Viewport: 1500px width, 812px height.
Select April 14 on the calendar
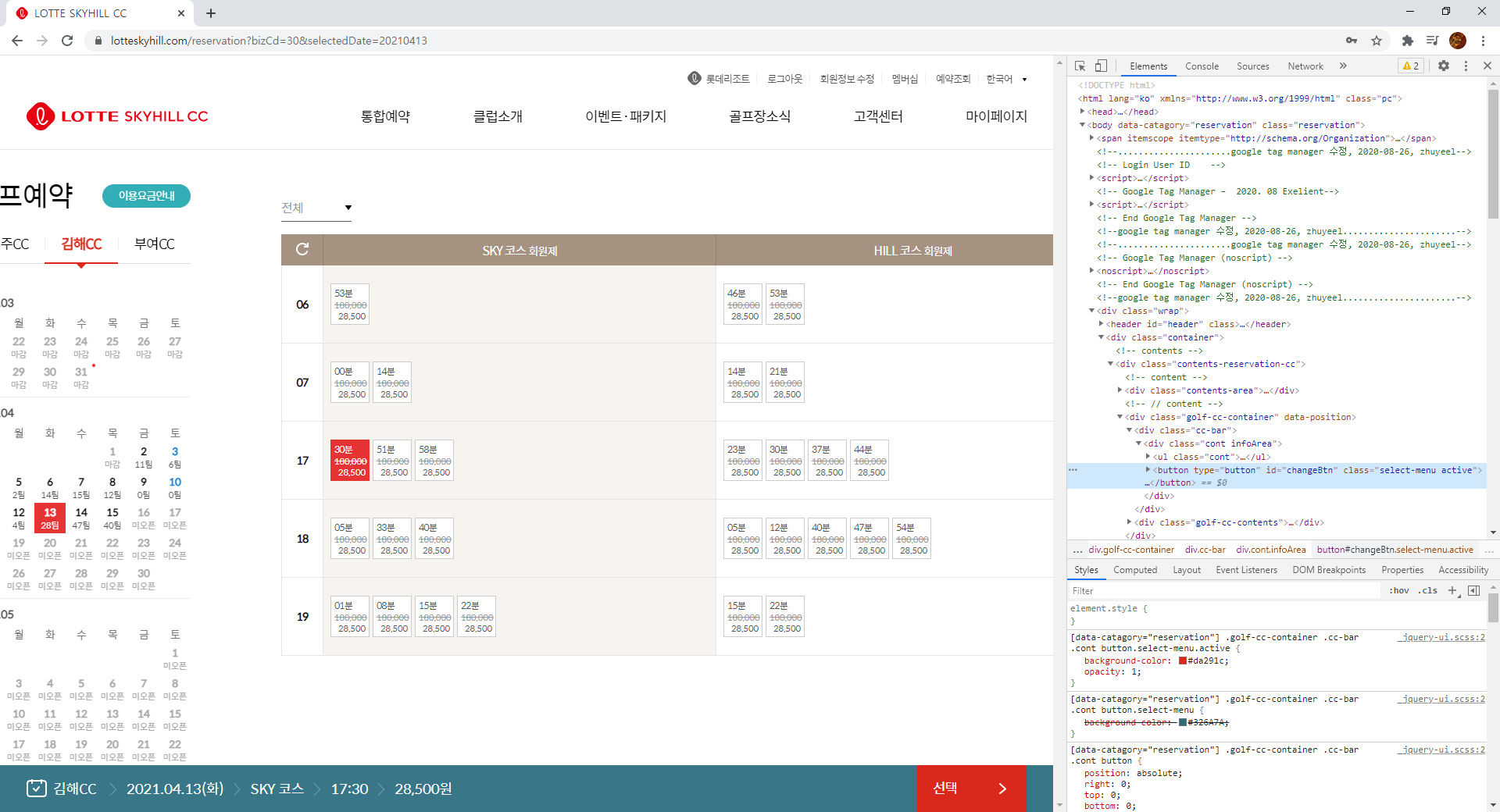(x=81, y=518)
